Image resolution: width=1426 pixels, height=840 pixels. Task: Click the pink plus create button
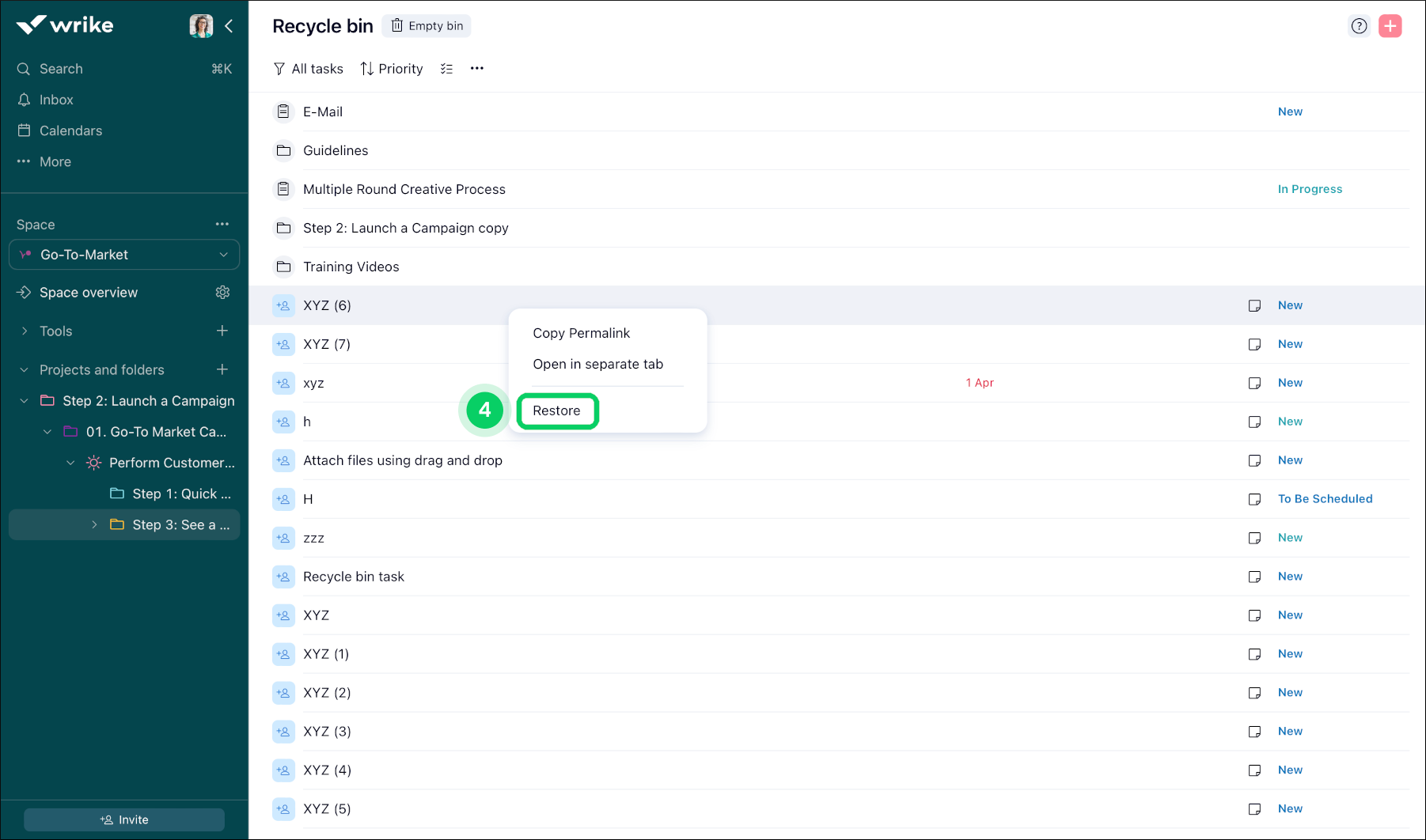click(x=1390, y=26)
